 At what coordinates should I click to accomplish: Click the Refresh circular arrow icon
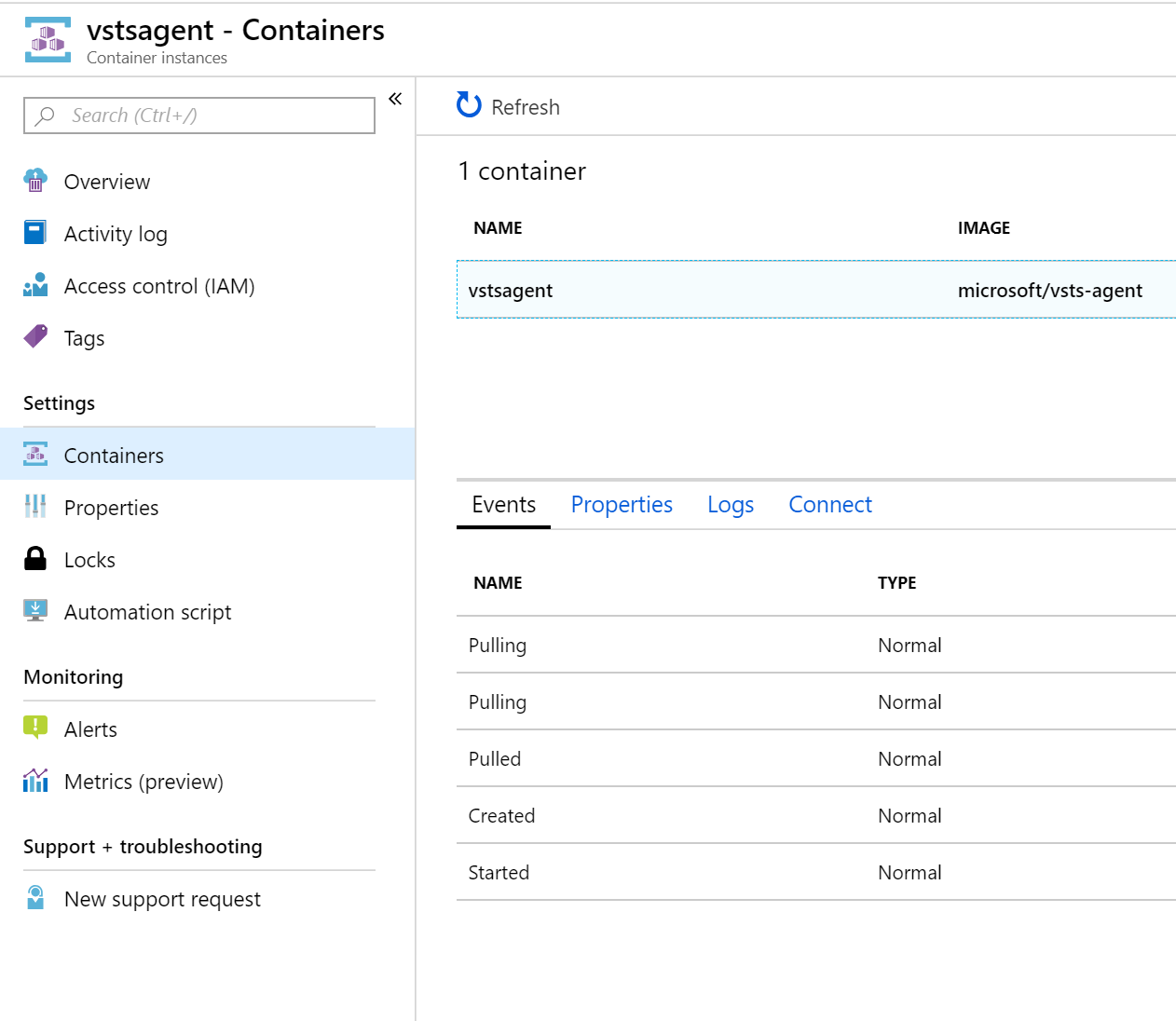(469, 105)
